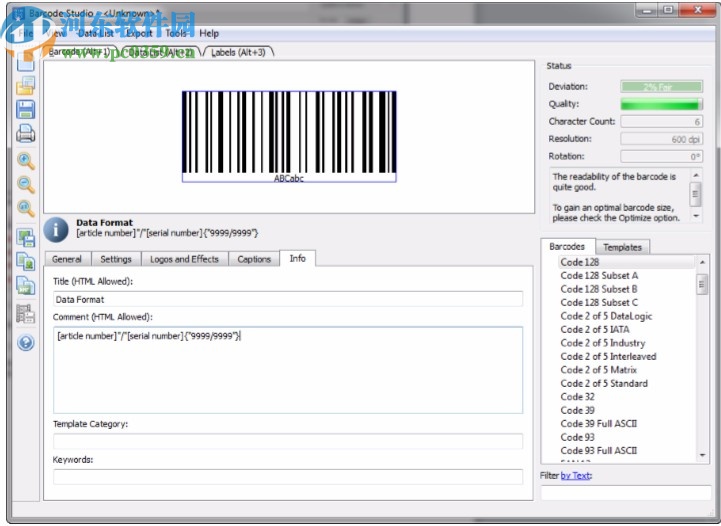This screenshot has width=721, height=526.
Task: Select Code 2 of 5 DataLogic
Action: pos(607,316)
